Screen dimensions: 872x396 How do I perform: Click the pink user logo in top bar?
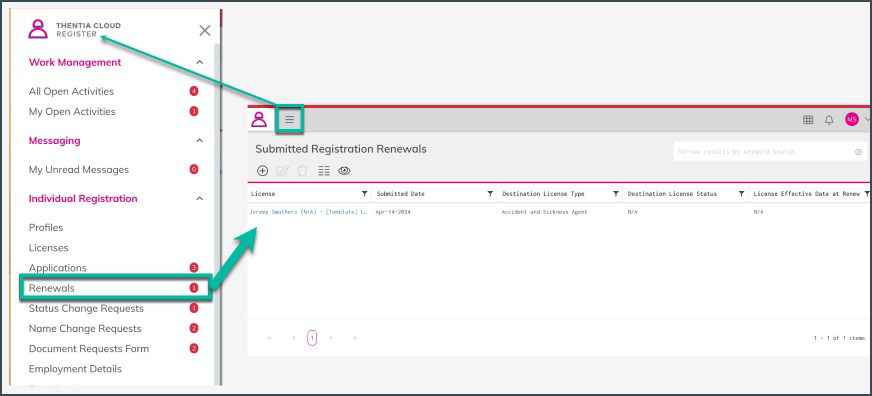pos(259,119)
